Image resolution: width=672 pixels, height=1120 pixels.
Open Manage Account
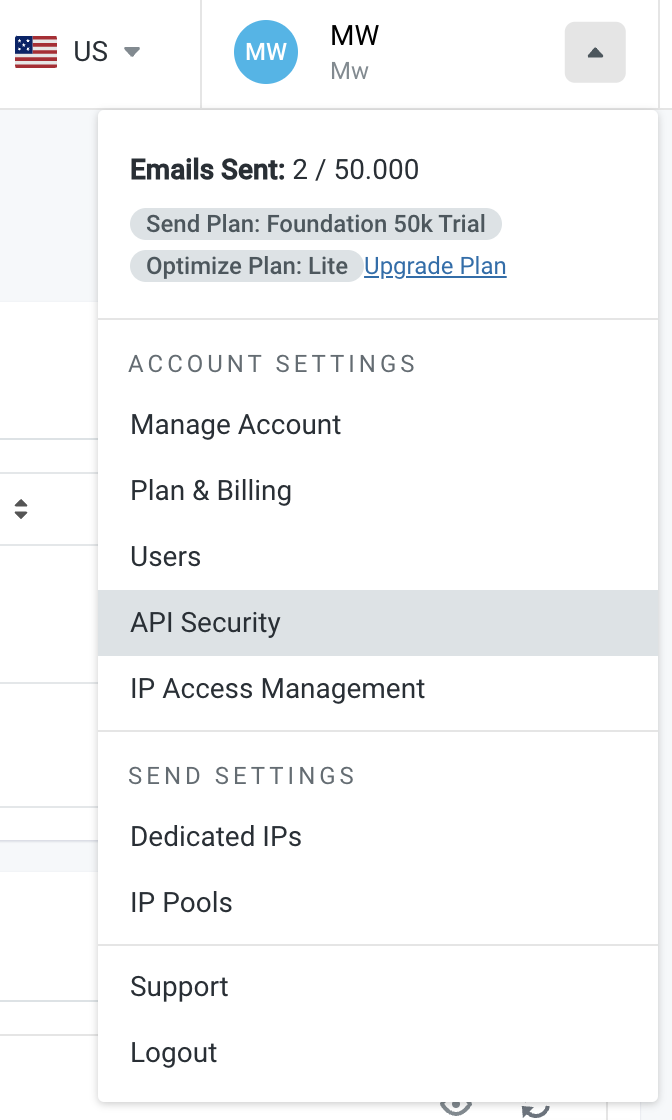pos(378,425)
